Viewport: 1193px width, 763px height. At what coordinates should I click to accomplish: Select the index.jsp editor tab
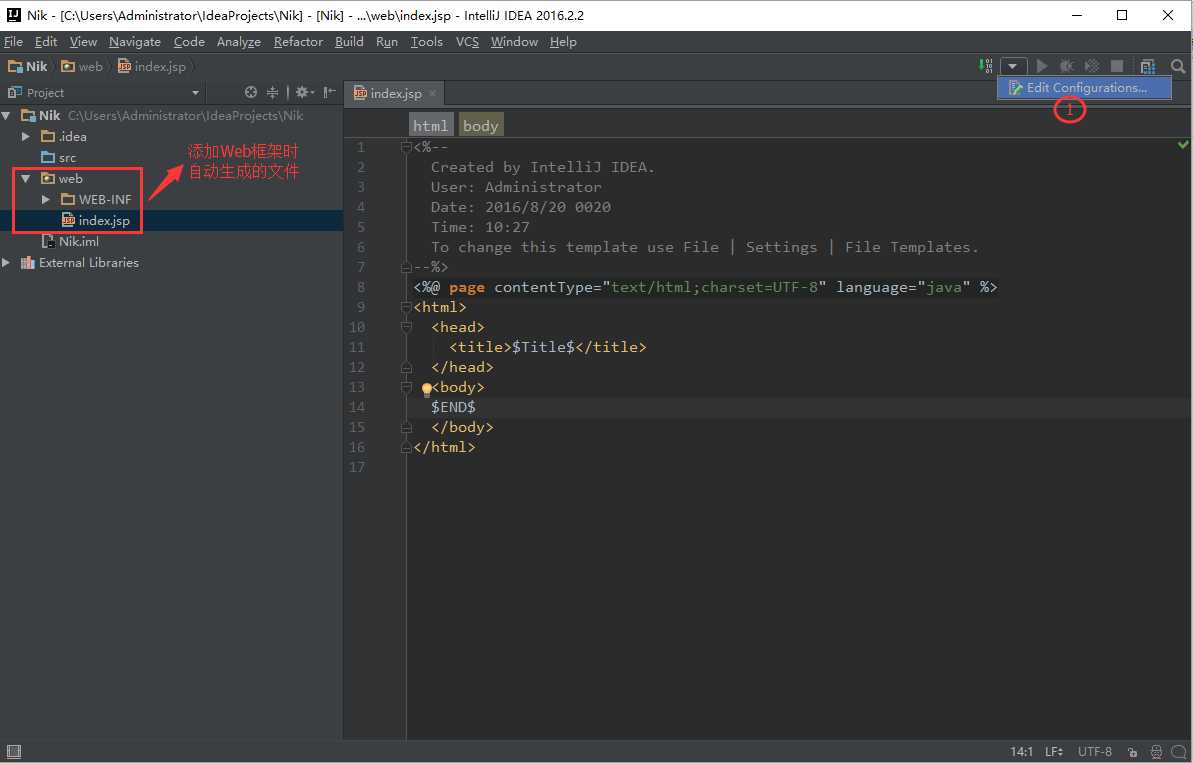click(394, 93)
